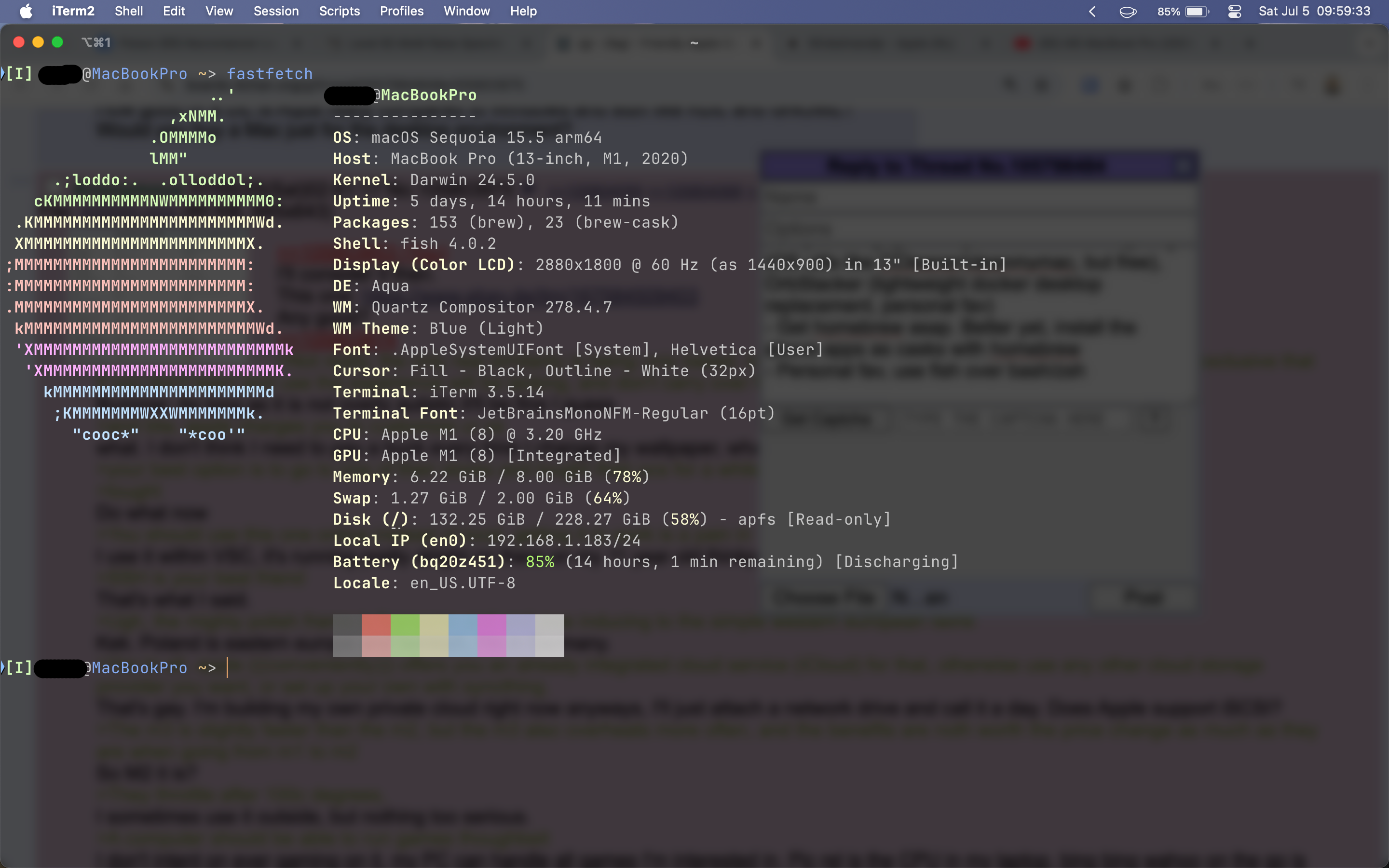
Task: Close the iTerm2 window with red button
Action: [x=18, y=42]
